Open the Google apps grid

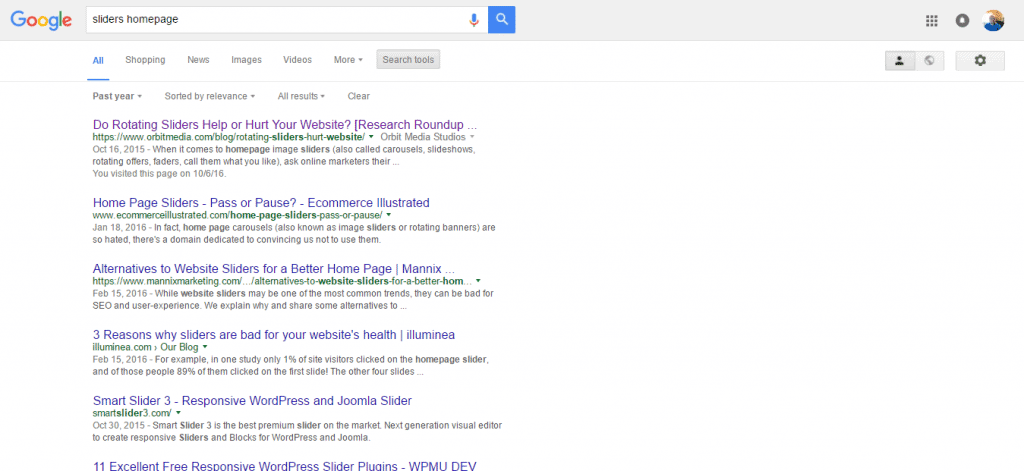(x=932, y=20)
